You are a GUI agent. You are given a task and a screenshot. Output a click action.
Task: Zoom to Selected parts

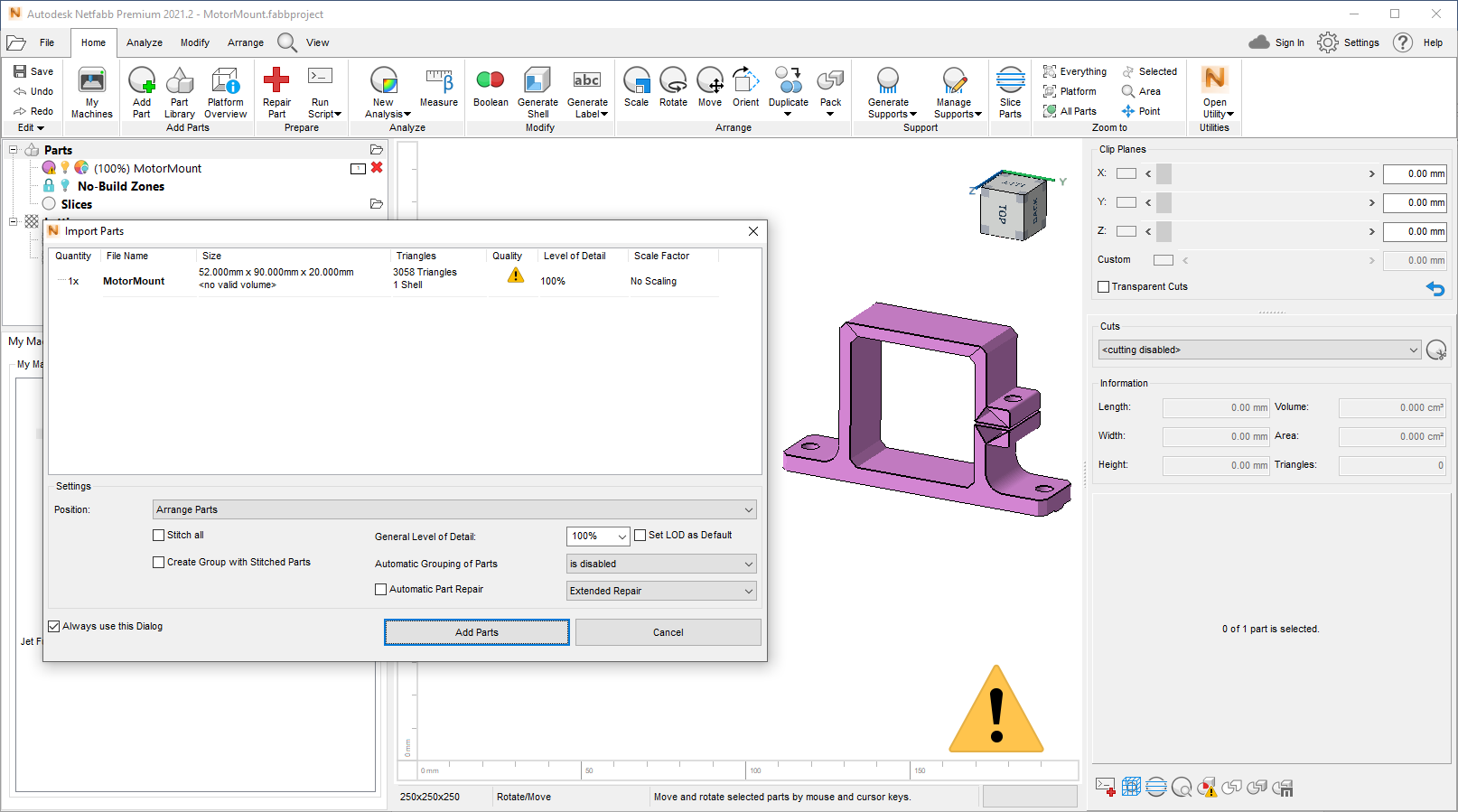[1150, 71]
